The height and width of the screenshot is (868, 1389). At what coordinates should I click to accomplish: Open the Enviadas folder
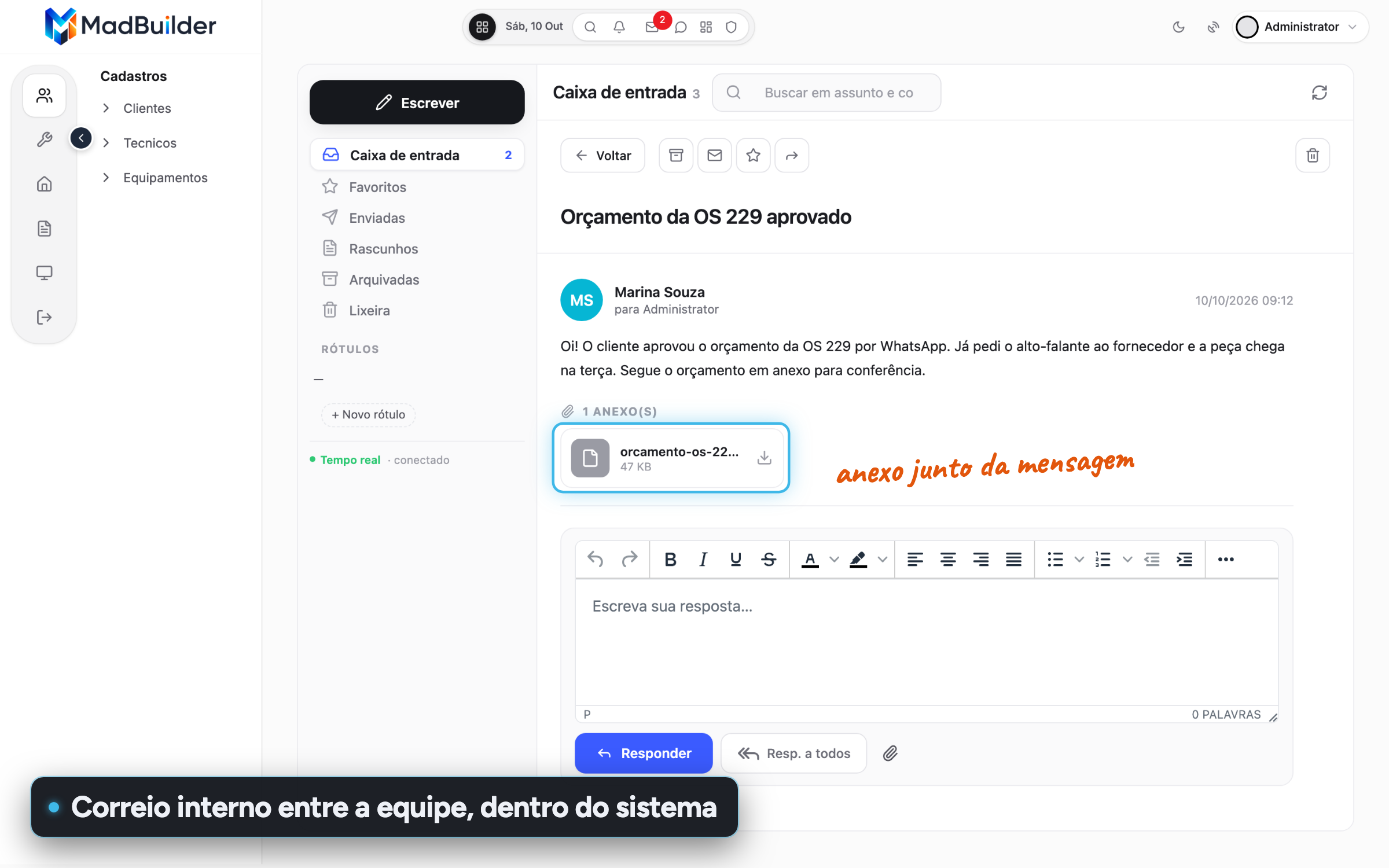[417, 218]
